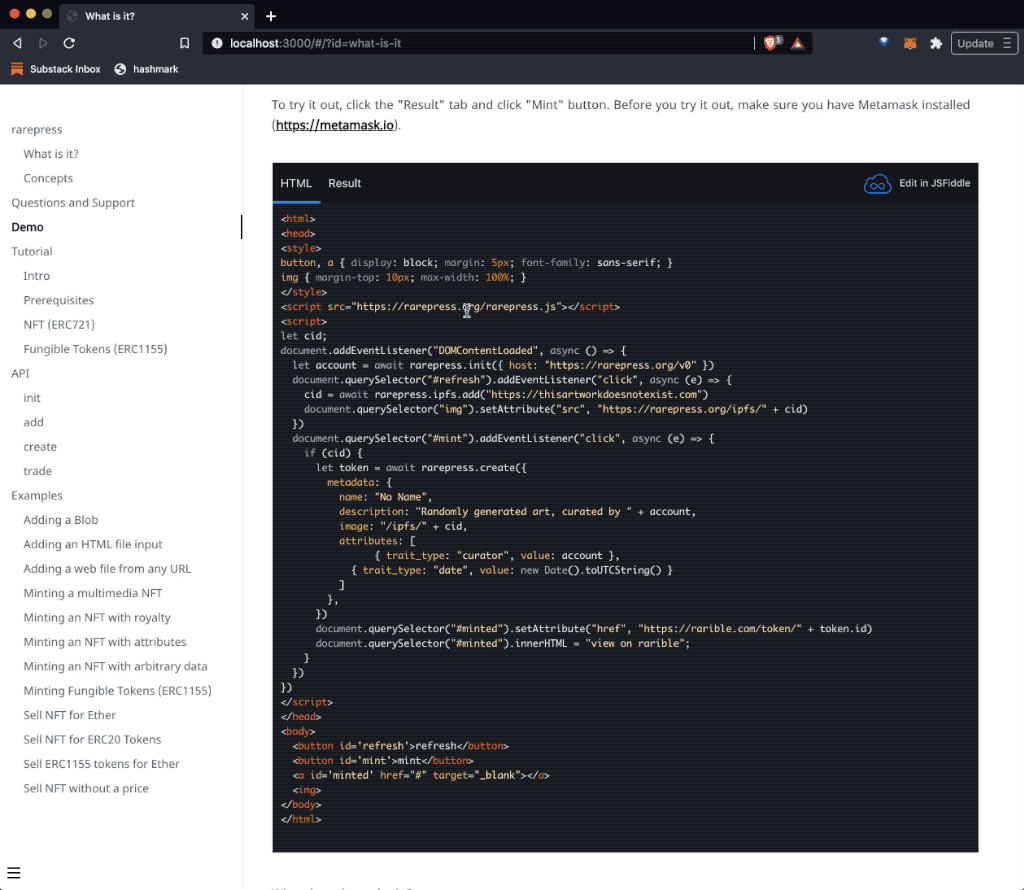Viewport: 1024px width, 890px height.
Task: Click the Update button in the toolbar
Action: 974,43
